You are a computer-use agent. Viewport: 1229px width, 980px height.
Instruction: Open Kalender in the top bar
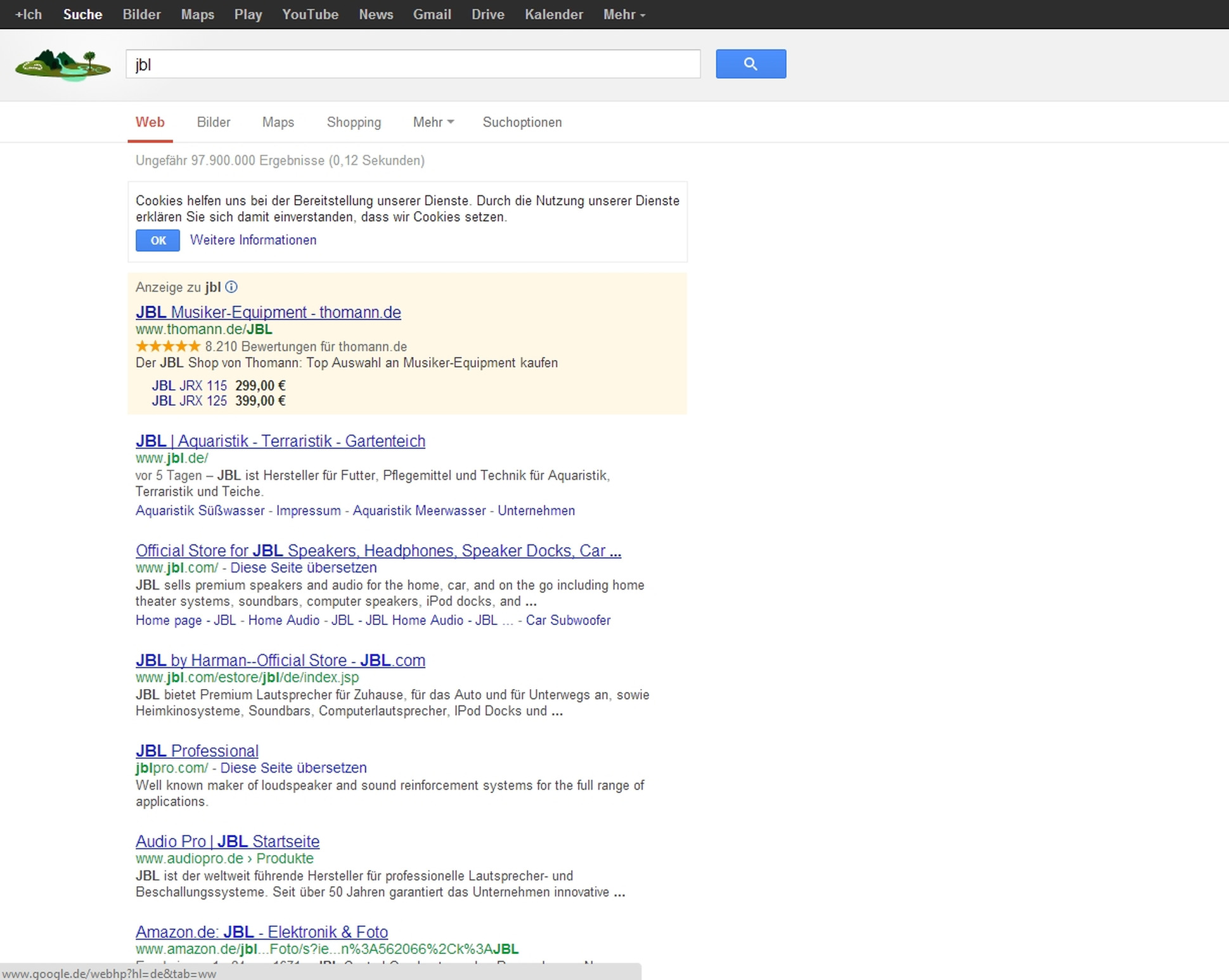(x=553, y=14)
